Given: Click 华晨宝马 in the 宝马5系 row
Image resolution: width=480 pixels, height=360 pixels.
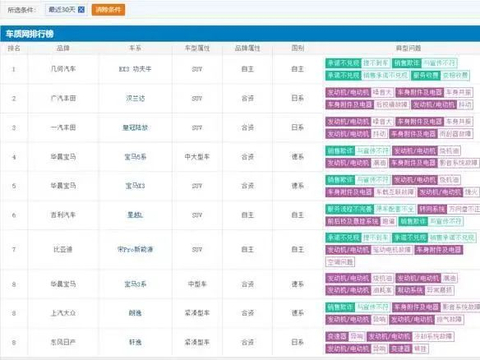Looking at the screenshot, I should coord(63,157).
